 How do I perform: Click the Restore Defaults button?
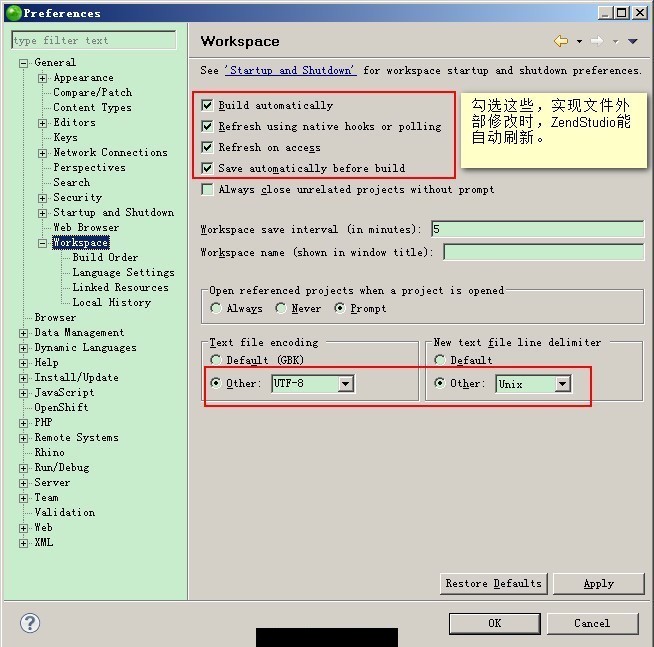tap(494, 583)
